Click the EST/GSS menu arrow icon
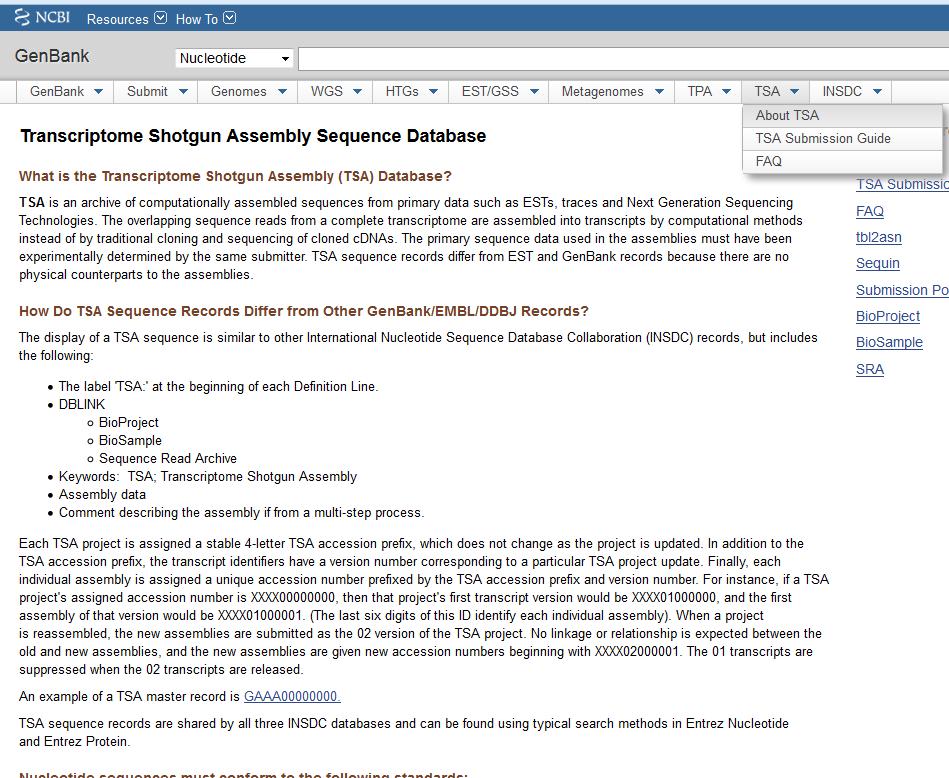Screen dimensions: 949x778 (x=534, y=92)
